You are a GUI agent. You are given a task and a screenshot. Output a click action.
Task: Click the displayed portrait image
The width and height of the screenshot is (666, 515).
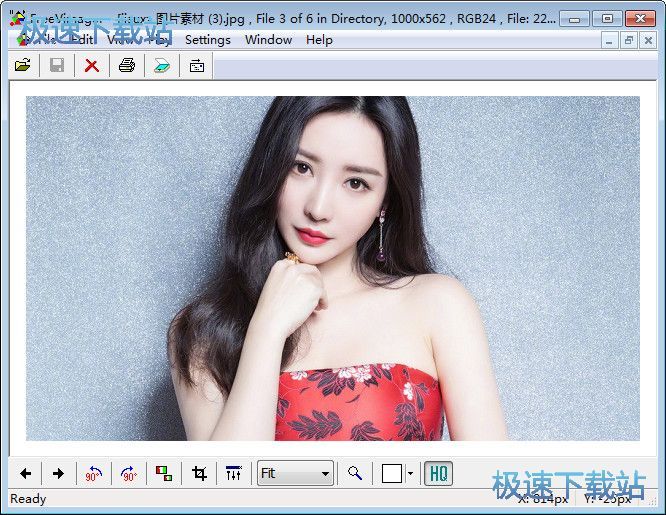(332, 268)
